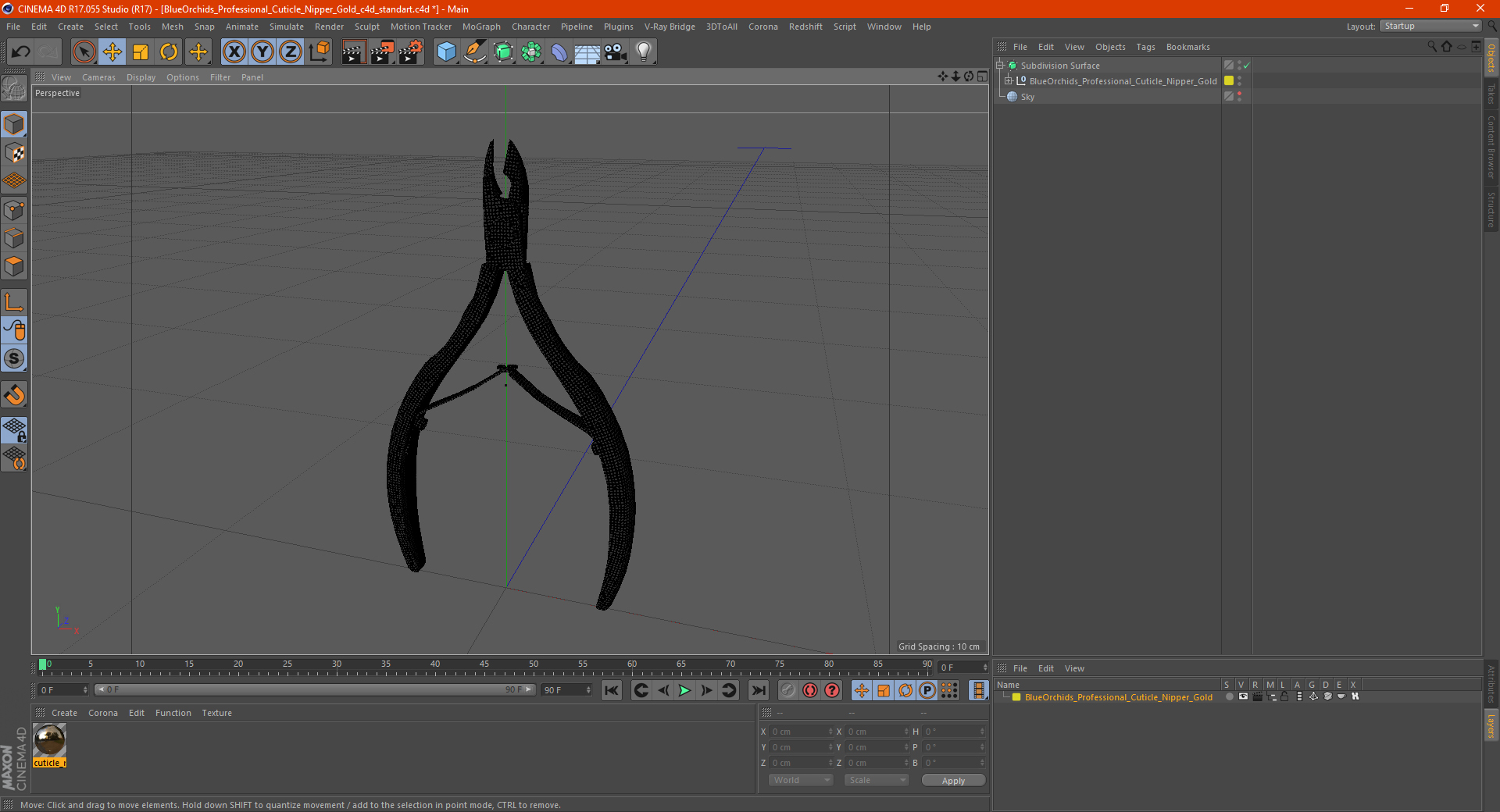Switch to Texture mode checkered icon
The height and width of the screenshot is (812, 1500).
click(x=14, y=152)
